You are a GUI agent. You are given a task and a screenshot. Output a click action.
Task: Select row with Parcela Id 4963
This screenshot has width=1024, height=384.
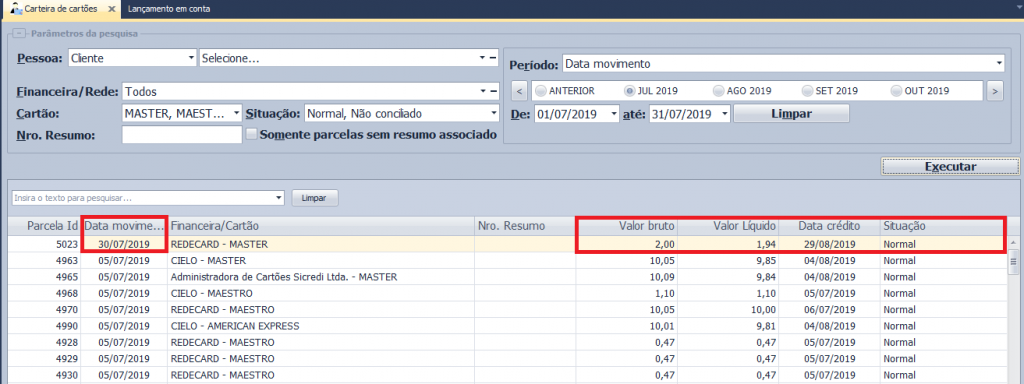coord(507,261)
